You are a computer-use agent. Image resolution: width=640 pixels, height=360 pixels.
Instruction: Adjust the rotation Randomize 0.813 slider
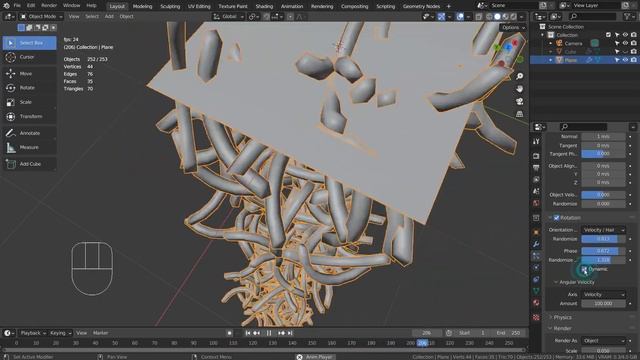click(x=603, y=239)
